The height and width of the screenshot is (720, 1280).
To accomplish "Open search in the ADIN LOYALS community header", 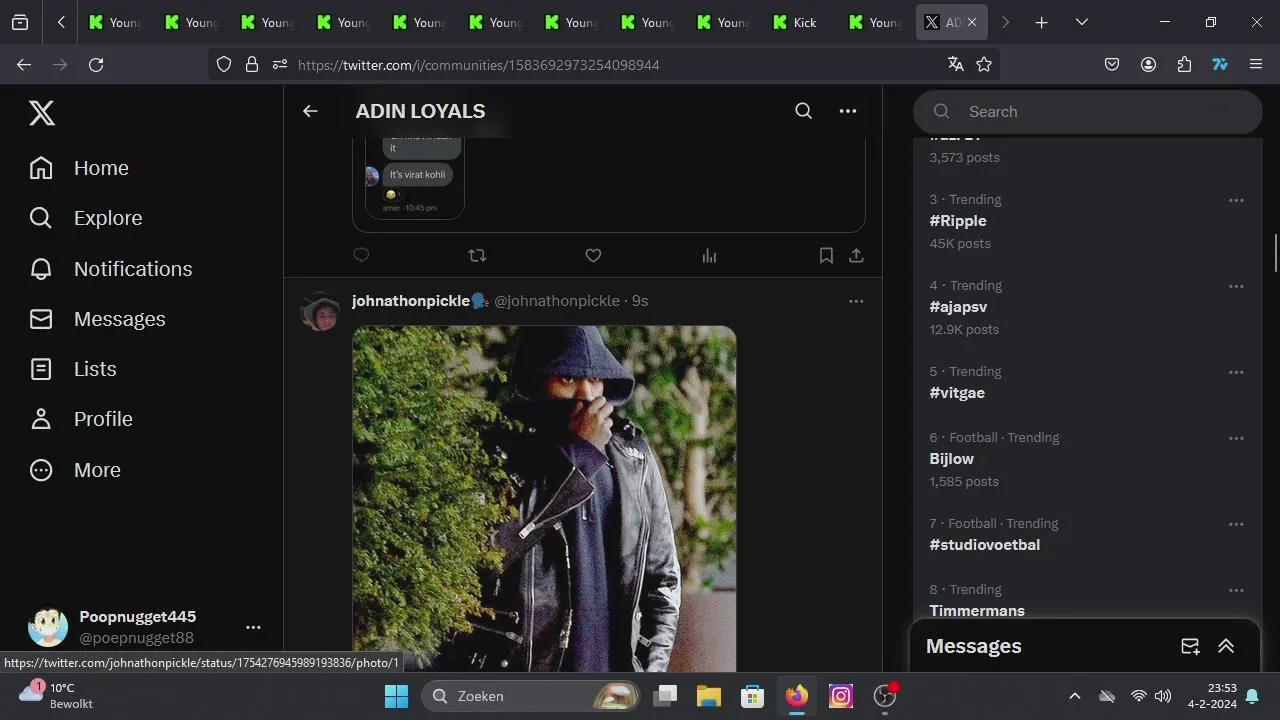I will [803, 111].
